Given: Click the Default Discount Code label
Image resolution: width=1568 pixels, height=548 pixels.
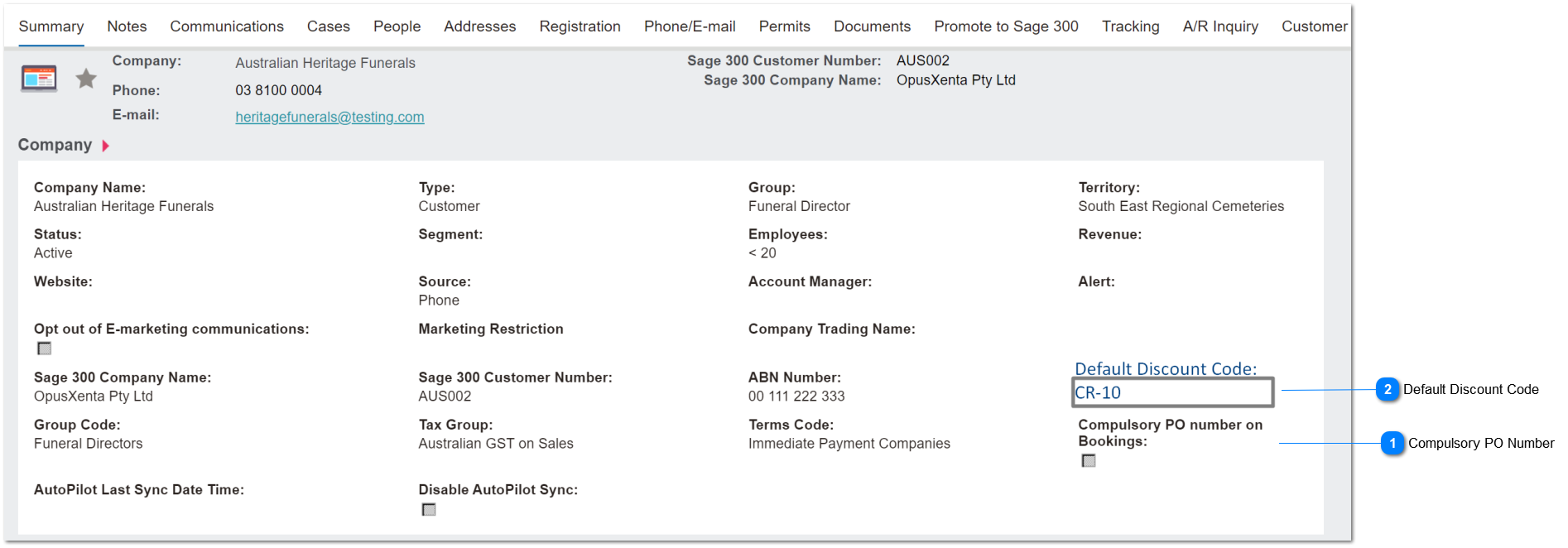Looking at the screenshot, I should tap(1166, 369).
